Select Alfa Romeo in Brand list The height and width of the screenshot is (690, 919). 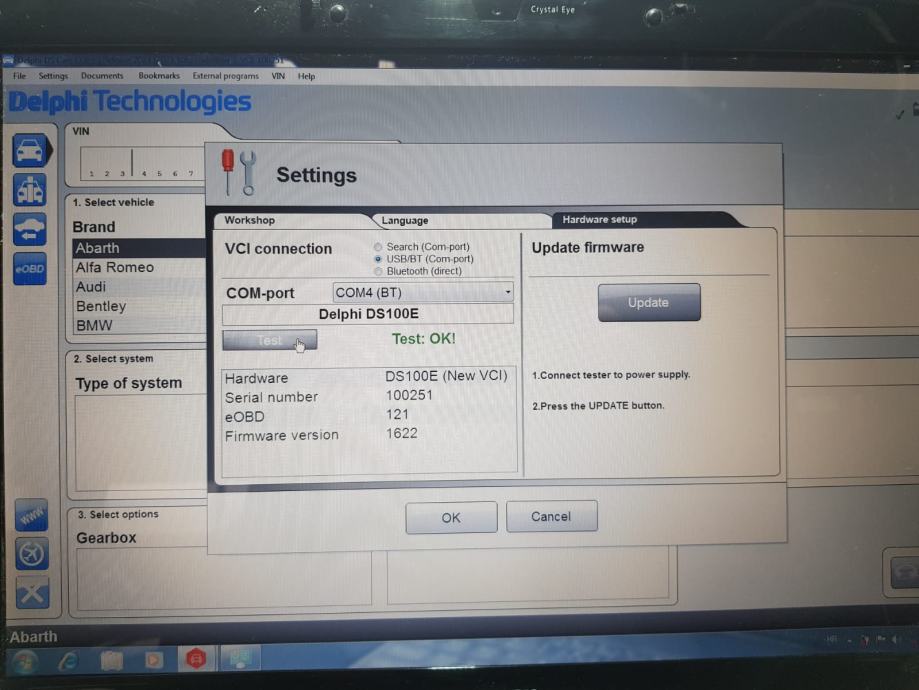click(x=139, y=267)
